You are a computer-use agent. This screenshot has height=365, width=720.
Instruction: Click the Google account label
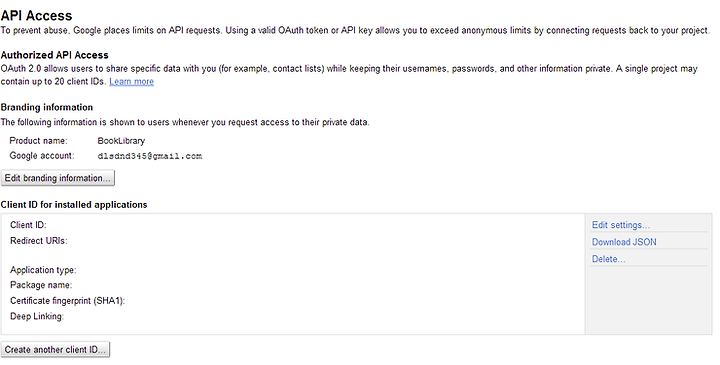pos(42,156)
